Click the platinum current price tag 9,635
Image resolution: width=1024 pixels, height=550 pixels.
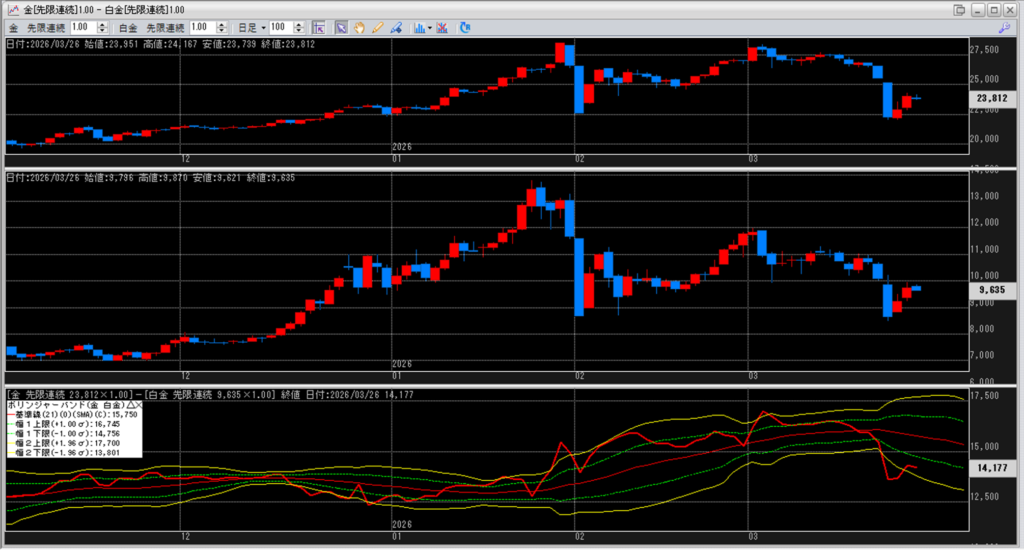[x=992, y=289]
